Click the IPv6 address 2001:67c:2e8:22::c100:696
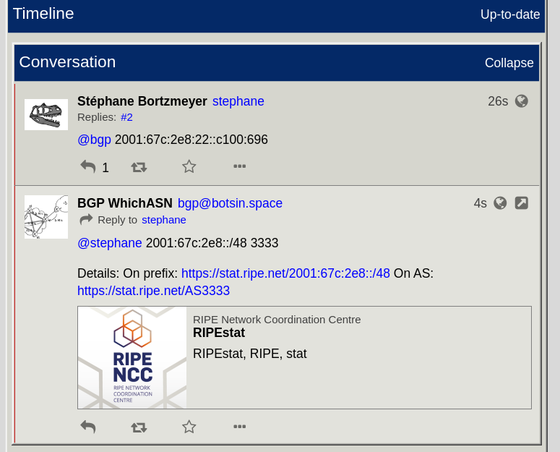Image resolution: width=560 pixels, height=452 pixels. point(191,140)
